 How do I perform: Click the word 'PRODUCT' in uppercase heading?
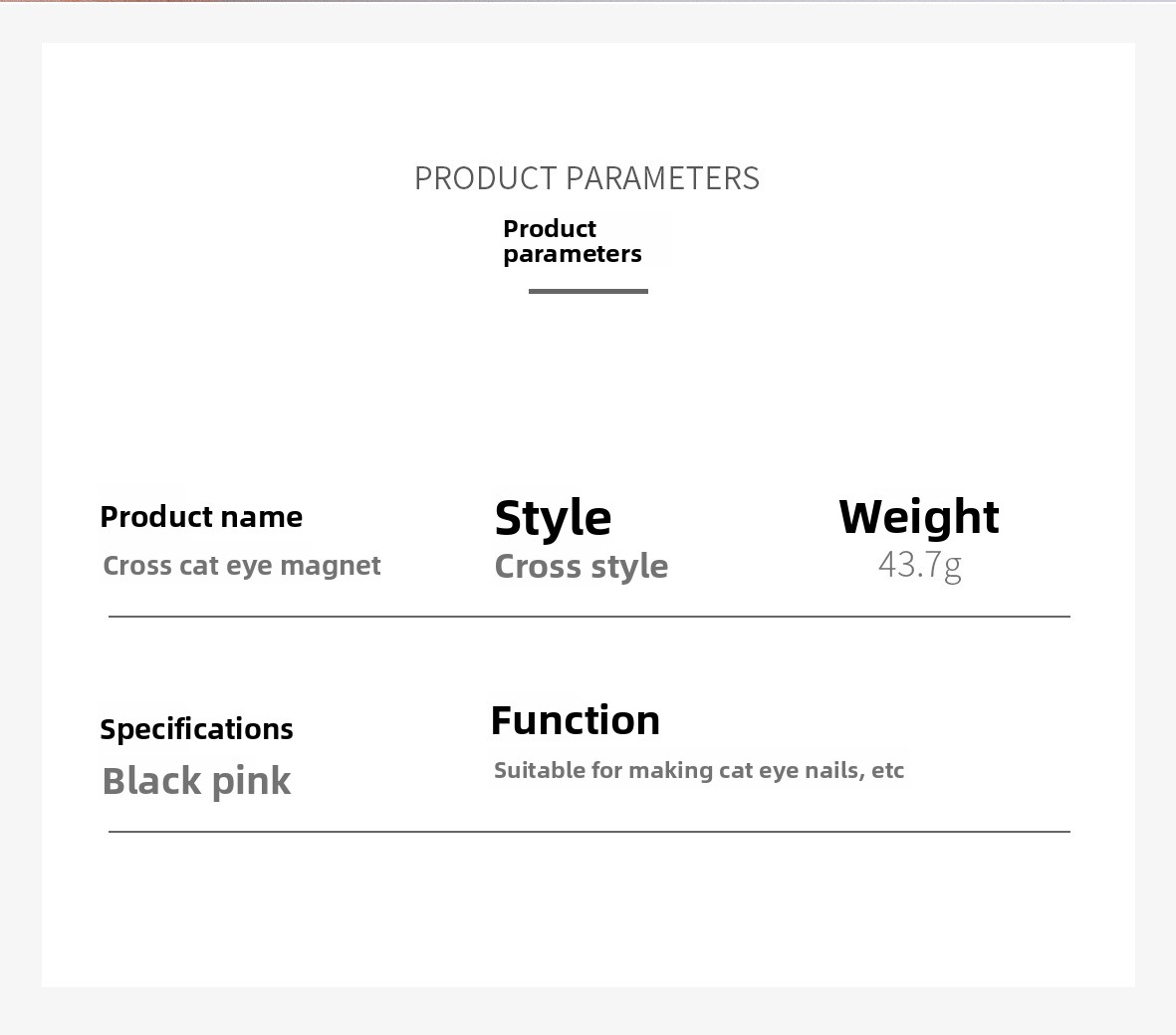(485, 178)
